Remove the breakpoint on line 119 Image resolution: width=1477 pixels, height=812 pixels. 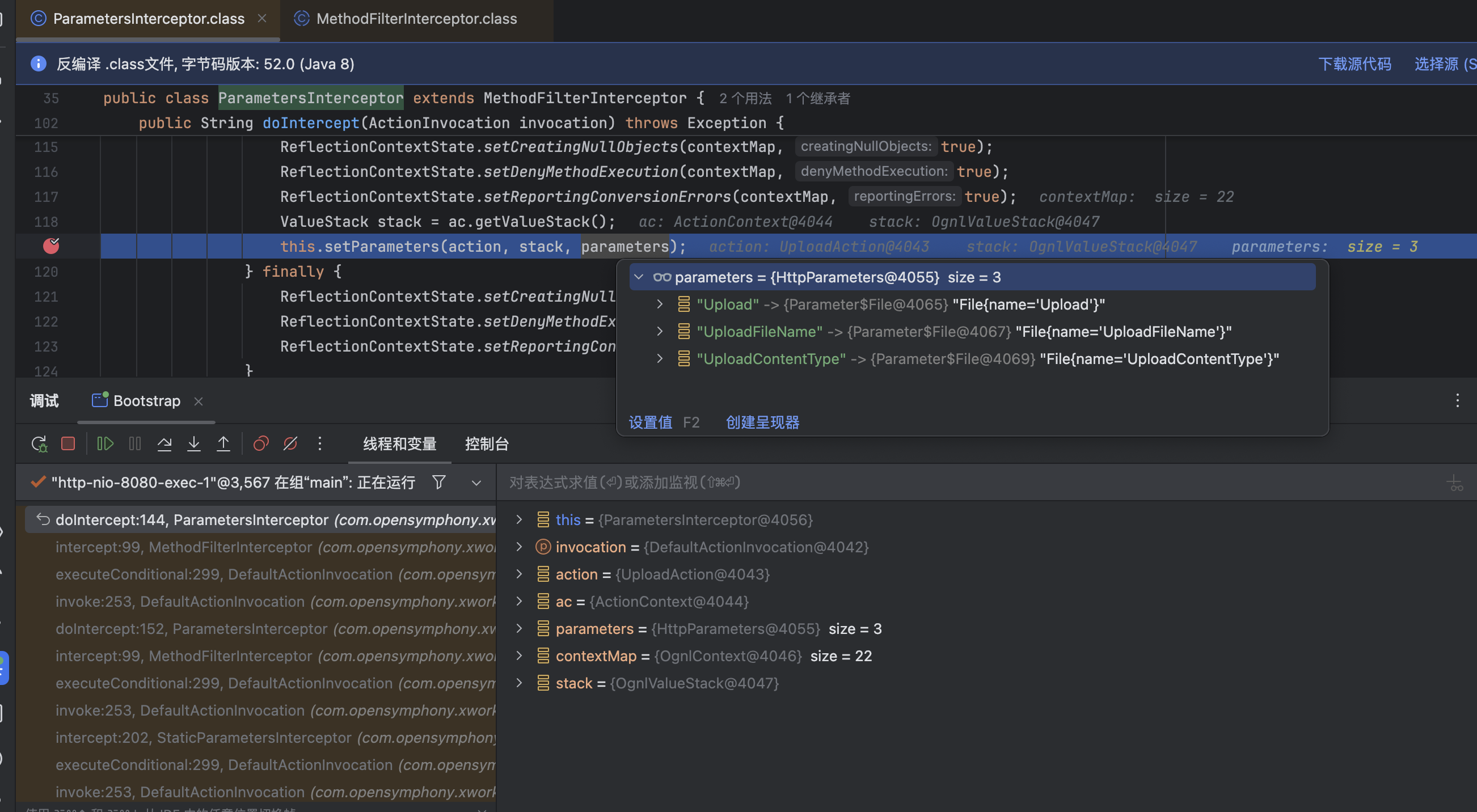coord(50,246)
